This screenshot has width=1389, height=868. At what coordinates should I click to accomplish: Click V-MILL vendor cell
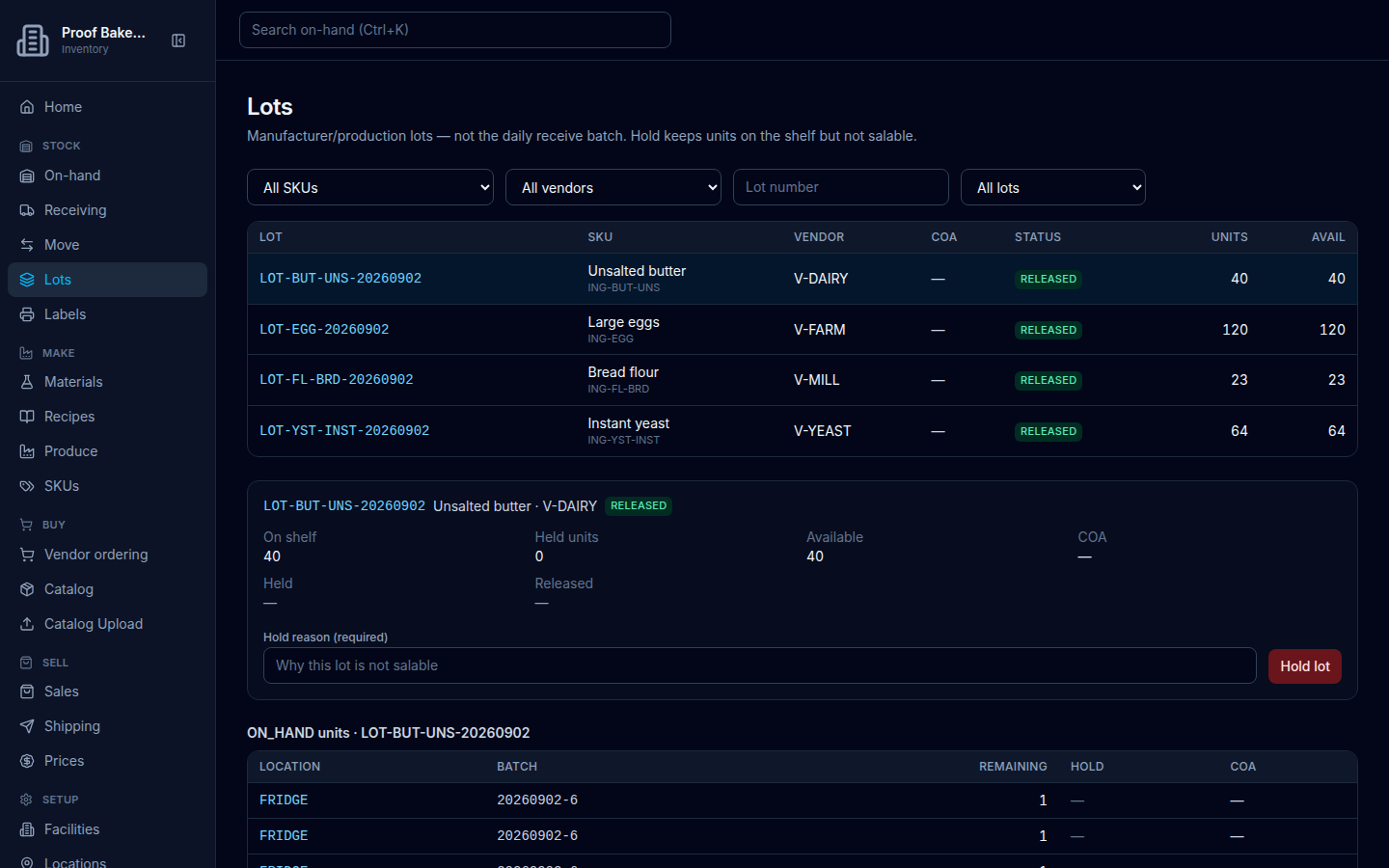click(817, 380)
